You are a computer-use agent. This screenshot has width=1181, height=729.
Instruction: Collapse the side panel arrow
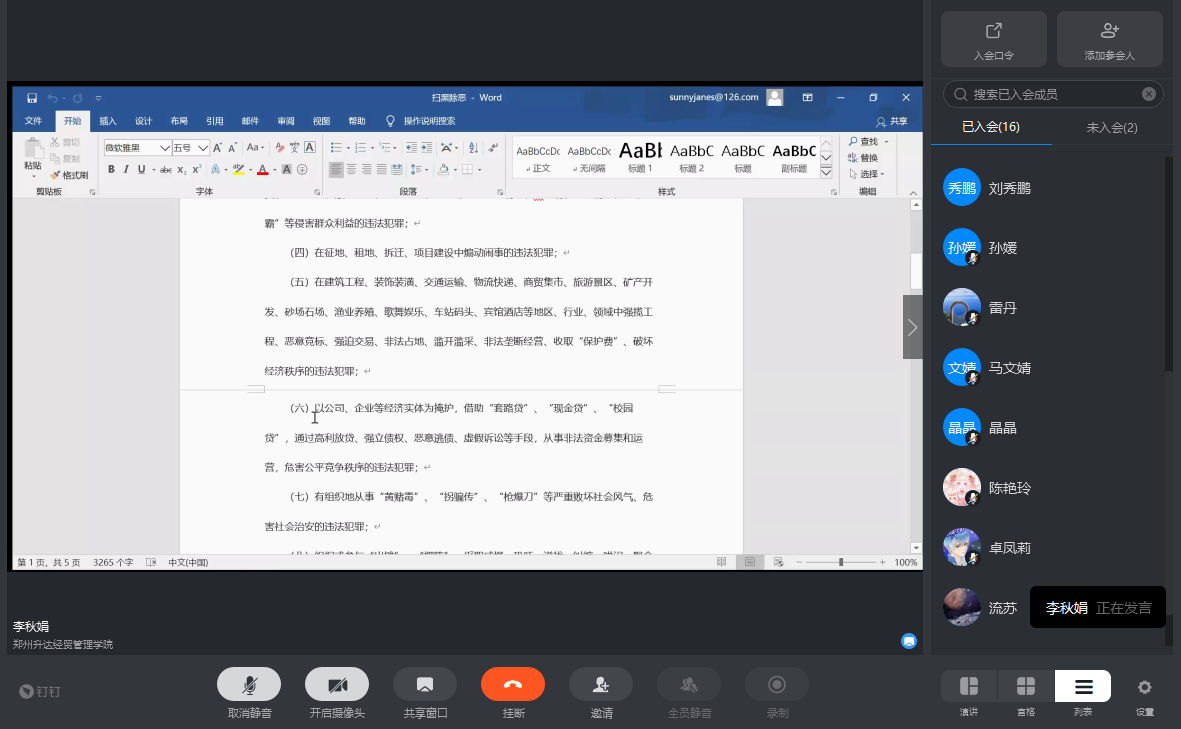pos(912,327)
